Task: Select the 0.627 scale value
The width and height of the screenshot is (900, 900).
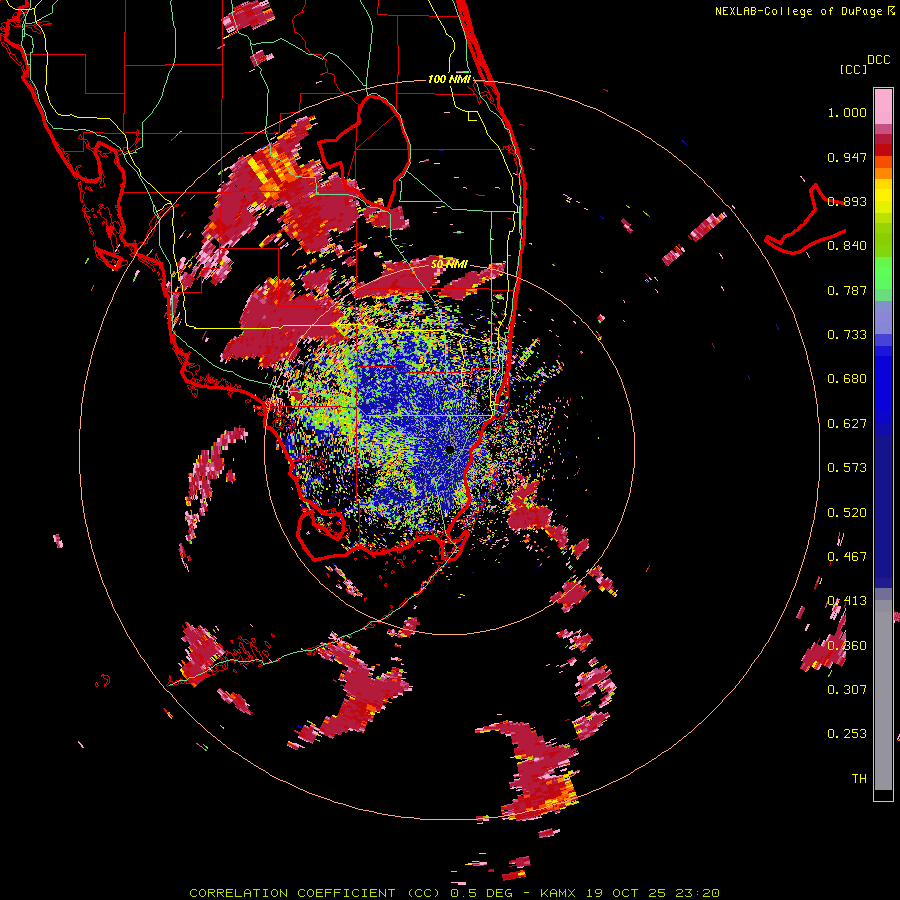Action: pyautogui.click(x=847, y=424)
